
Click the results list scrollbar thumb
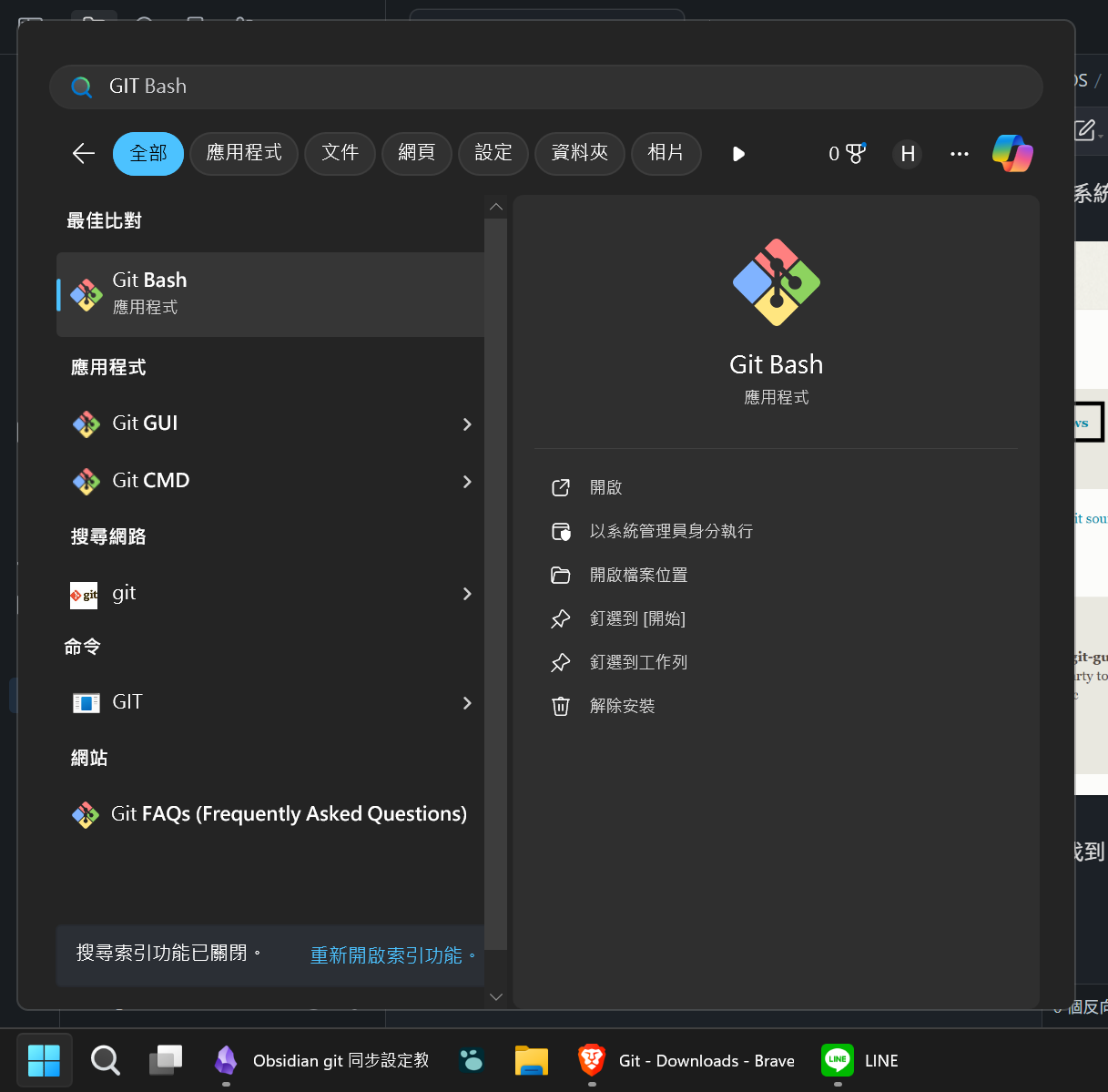tap(496, 585)
